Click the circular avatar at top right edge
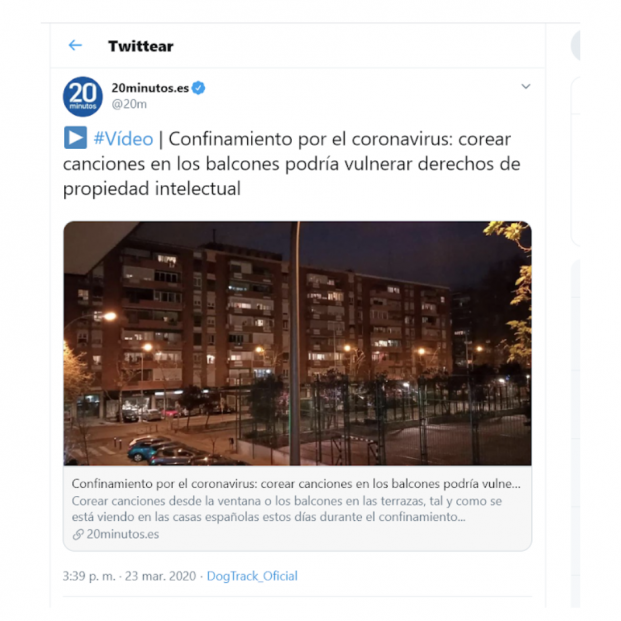621x621 pixels. (575, 46)
